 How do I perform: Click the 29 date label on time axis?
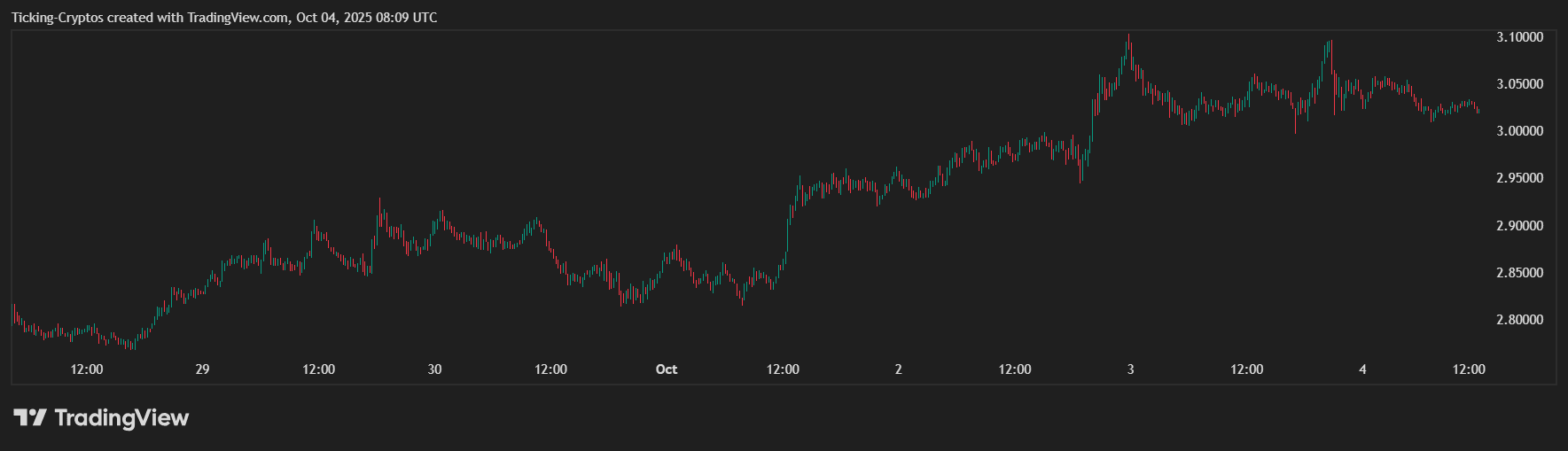[x=202, y=369]
